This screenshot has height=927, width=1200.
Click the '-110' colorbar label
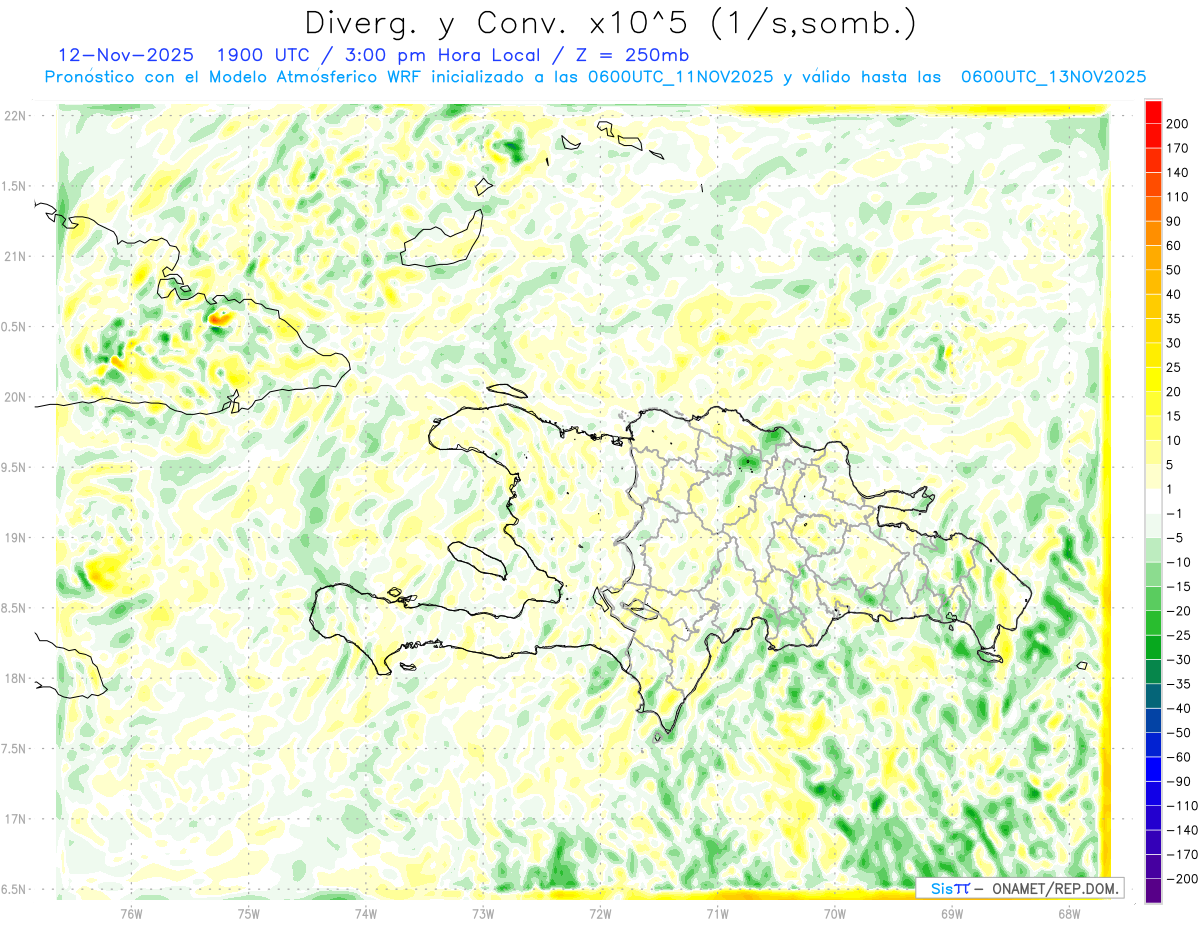[1181, 807]
